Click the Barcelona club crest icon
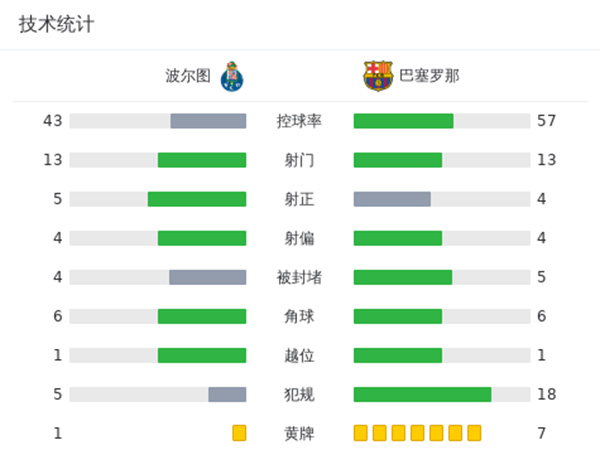The width and height of the screenshot is (600, 450). point(378,76)
